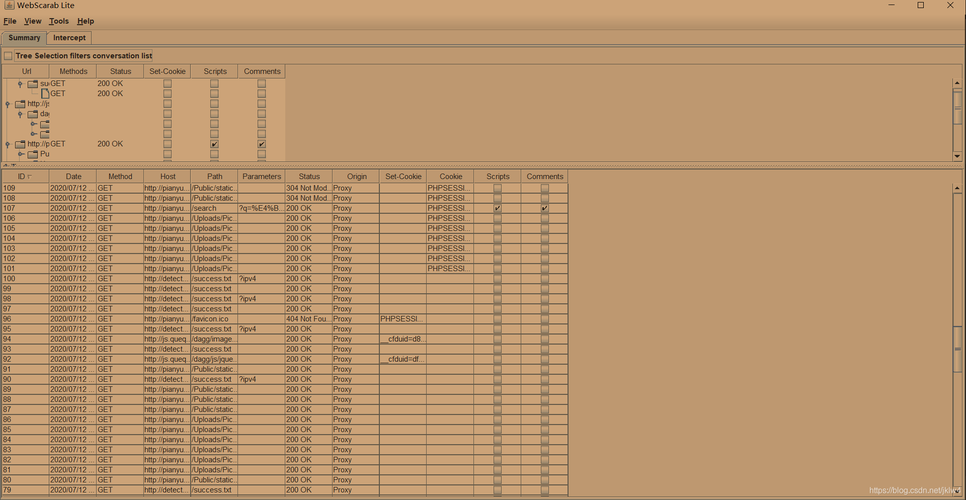The image size is (966, 500).
Task: Select the 'su' folder icon in URL tree
Action: pyautogui.click(x=33, y=84)
